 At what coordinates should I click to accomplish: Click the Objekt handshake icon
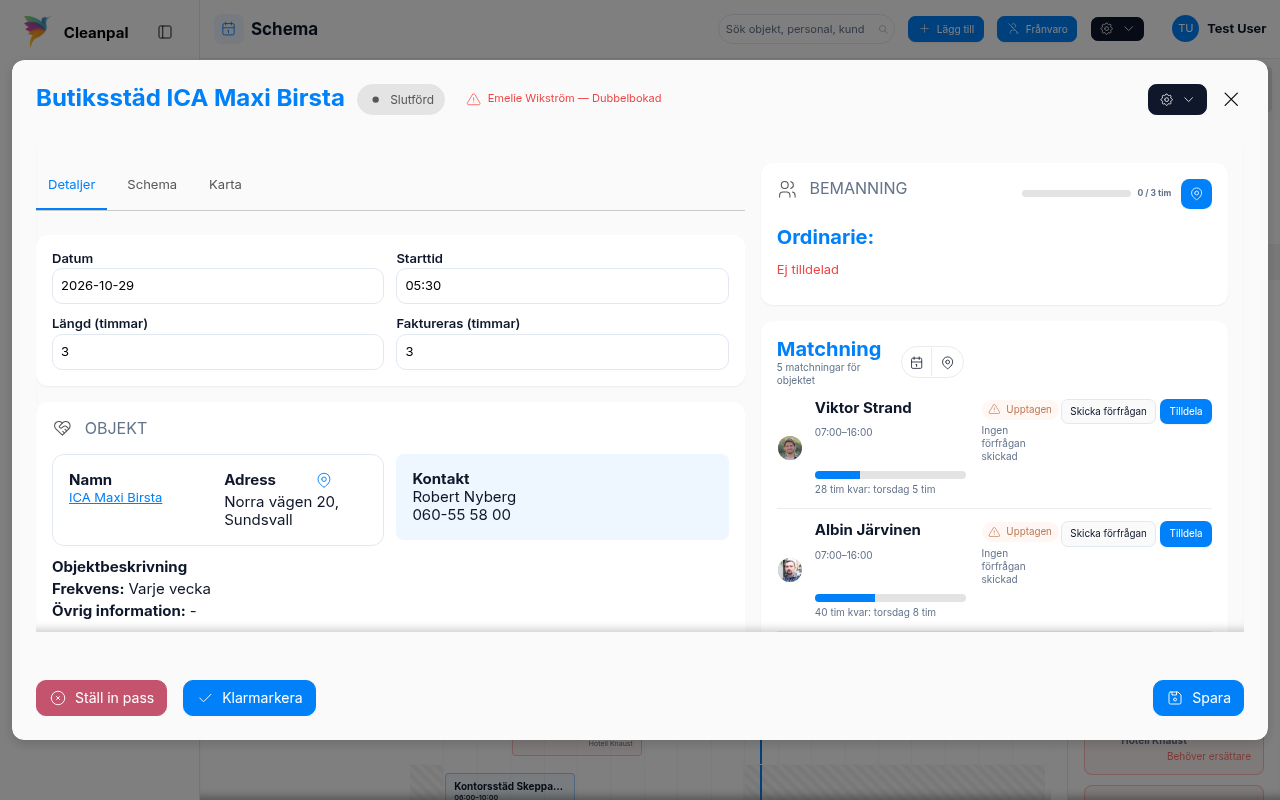[62, 428]
